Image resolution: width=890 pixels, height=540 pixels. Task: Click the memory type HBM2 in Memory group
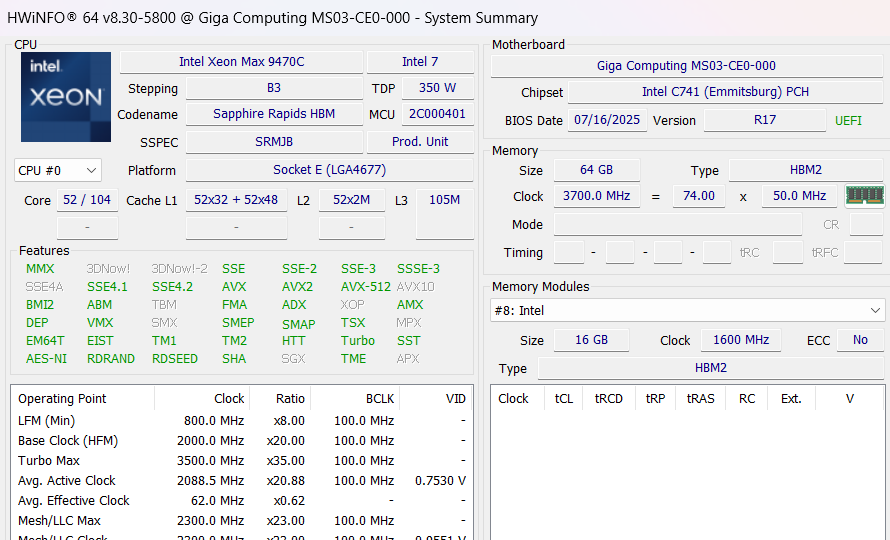[806, 170]
